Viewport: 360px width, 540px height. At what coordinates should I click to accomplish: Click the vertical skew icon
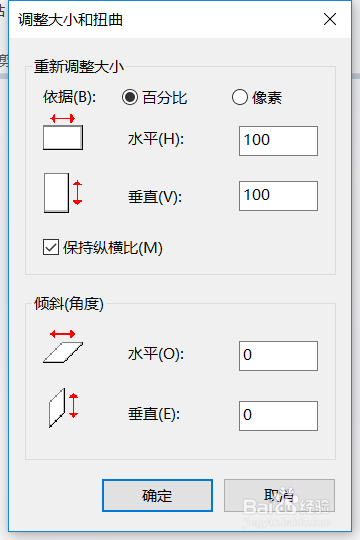[63, 408]
